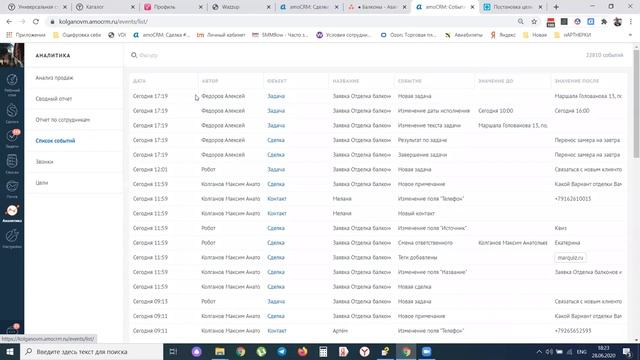Open Windows Start menu
640x360 pixels.
[10, 351]
